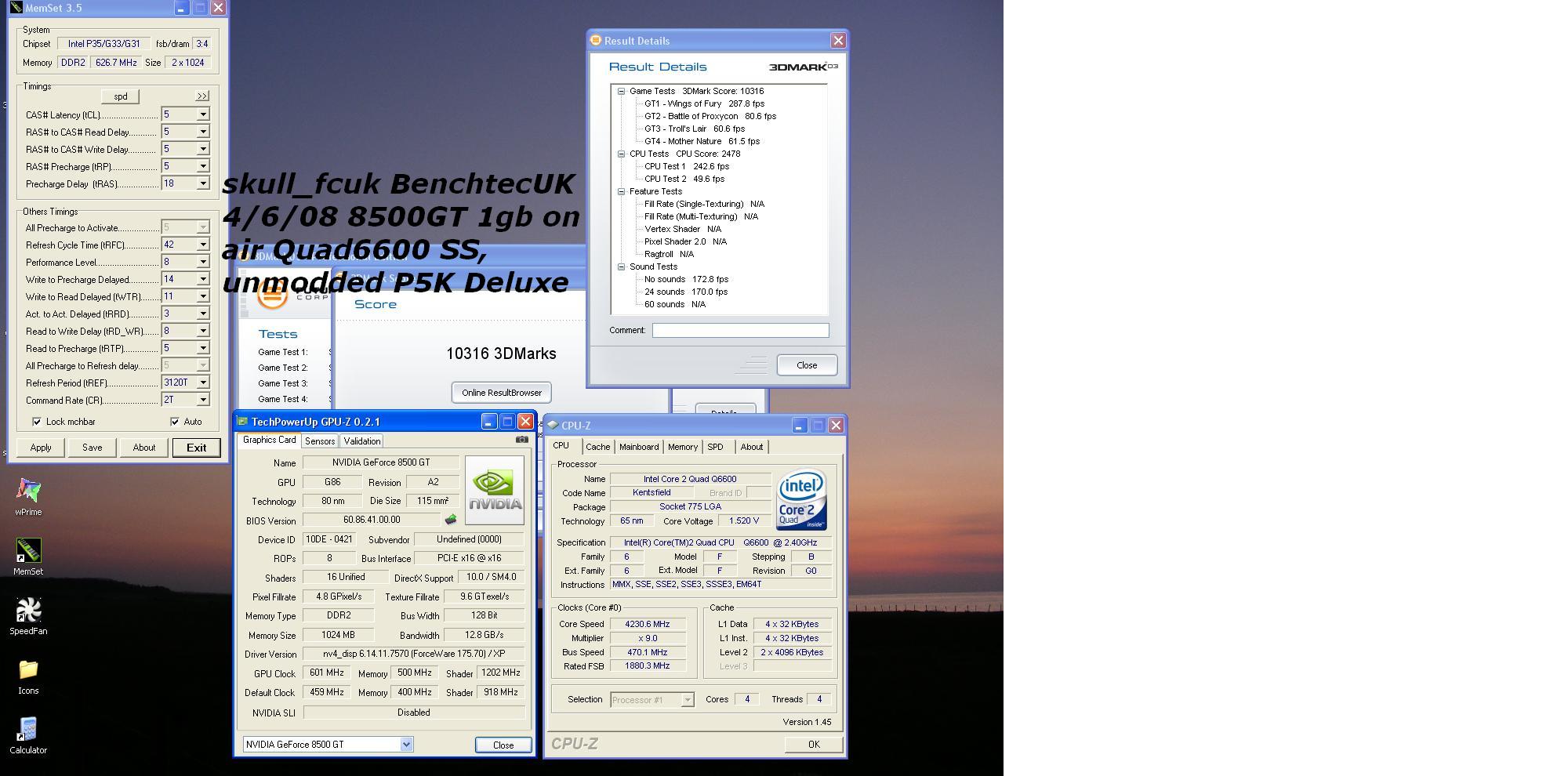Click the BIOS save chip icon in GPU-Z
This screenshot has height=776, width=1568.
(x=451, y=519)
